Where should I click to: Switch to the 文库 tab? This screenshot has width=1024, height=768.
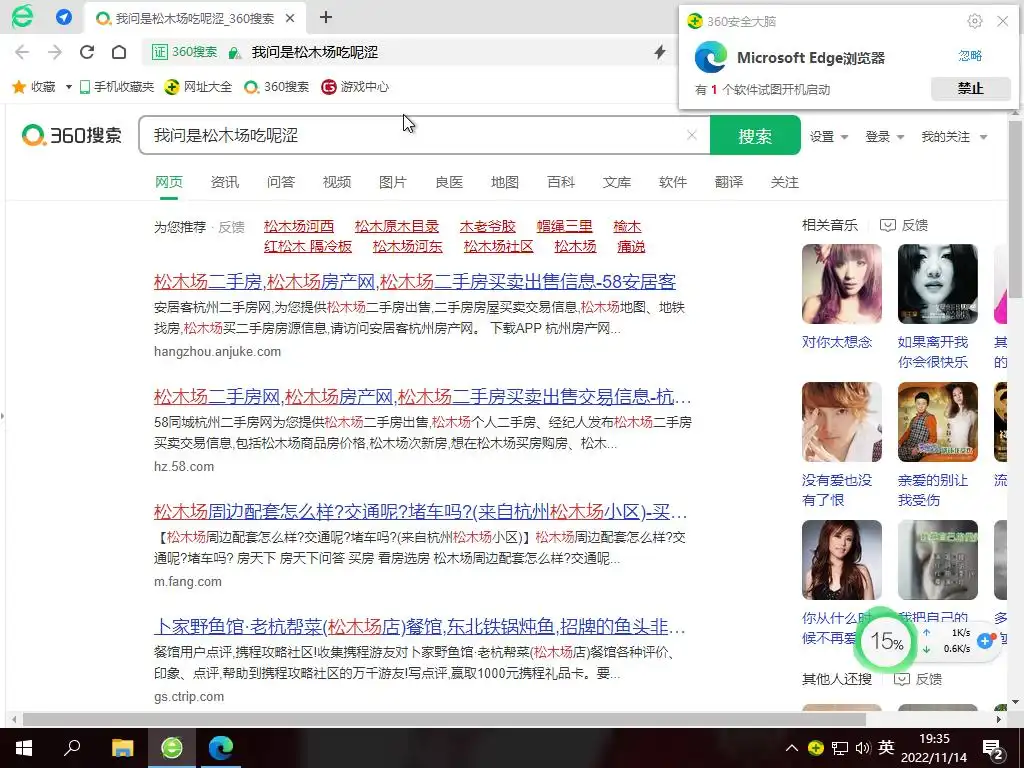(616, 182)
